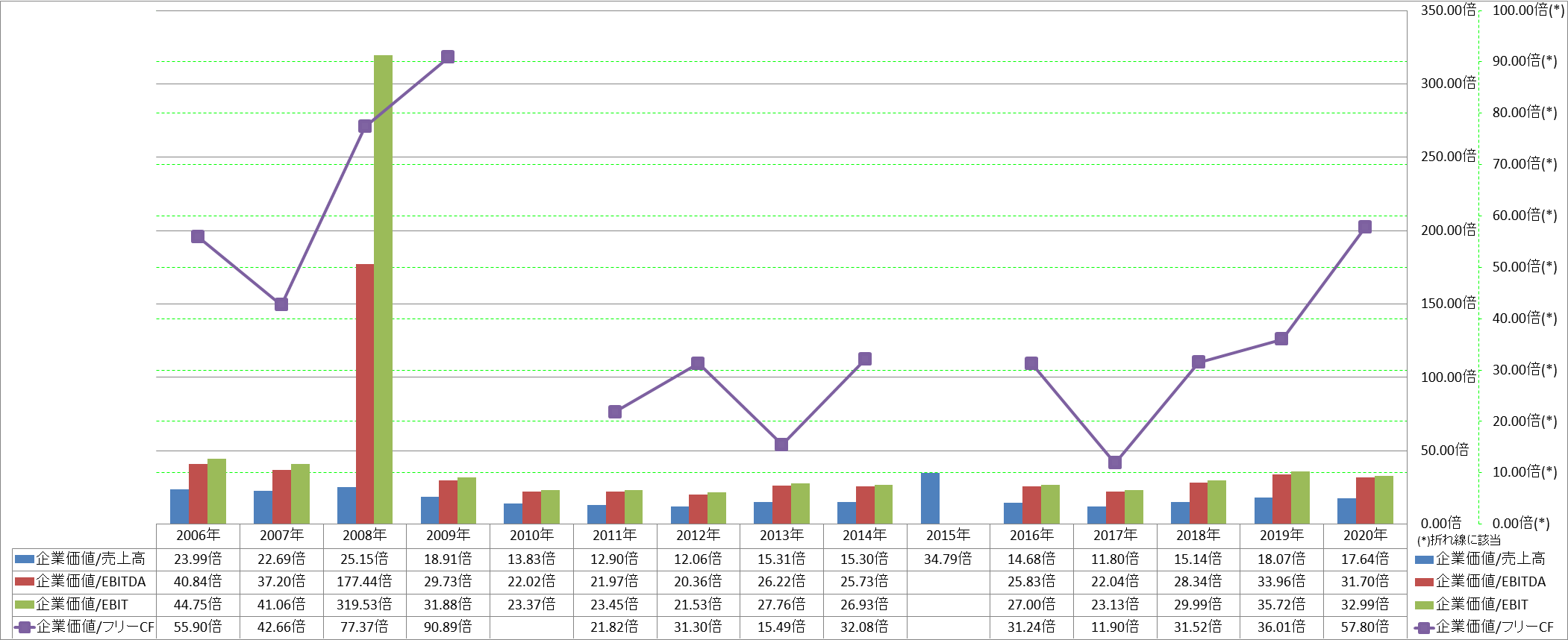Select the 2017年 free CF line marker
The image size is (1568, 640).
[1115, 462]
